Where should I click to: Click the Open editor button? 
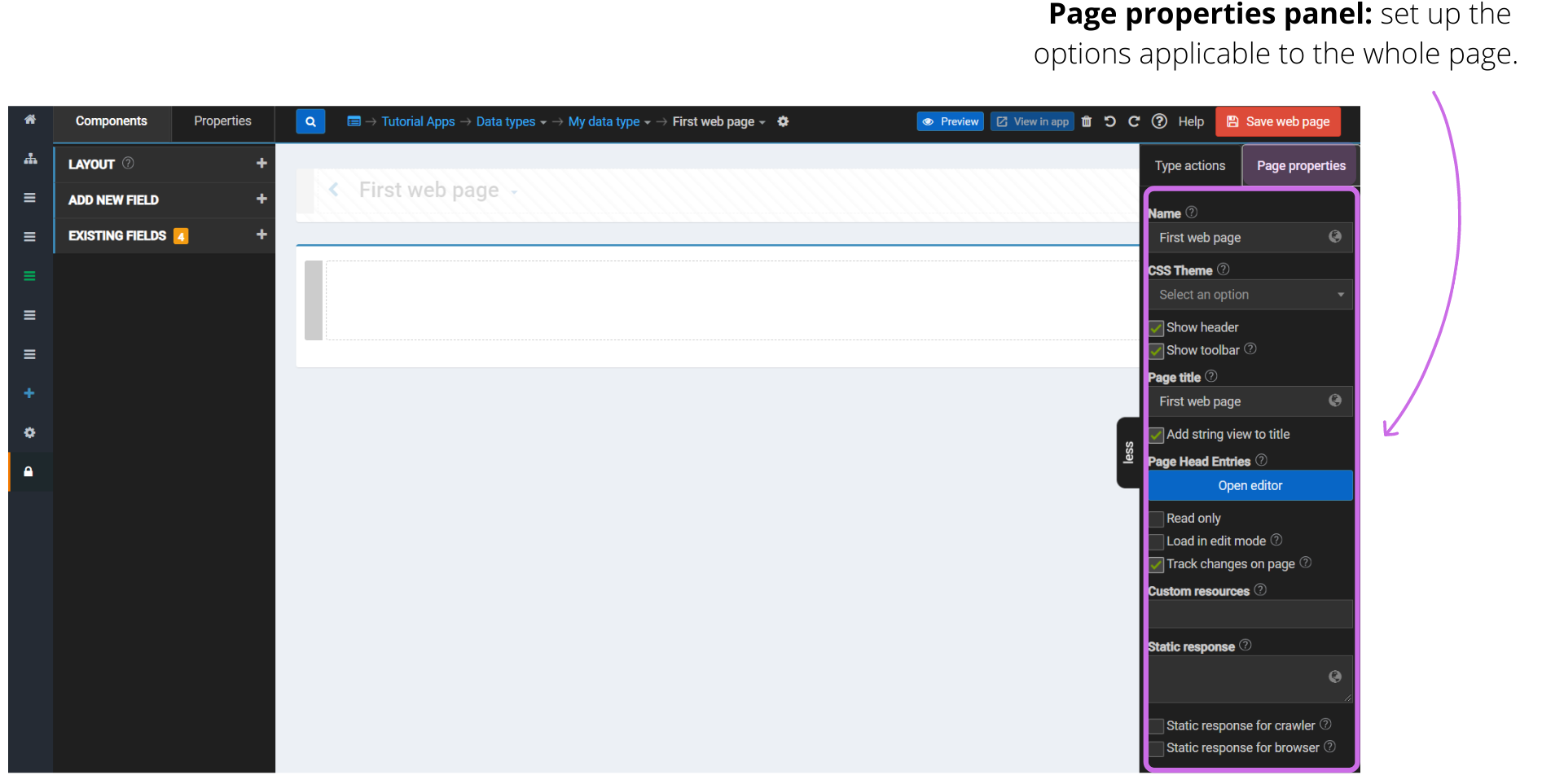click(x=1250, y=485)
